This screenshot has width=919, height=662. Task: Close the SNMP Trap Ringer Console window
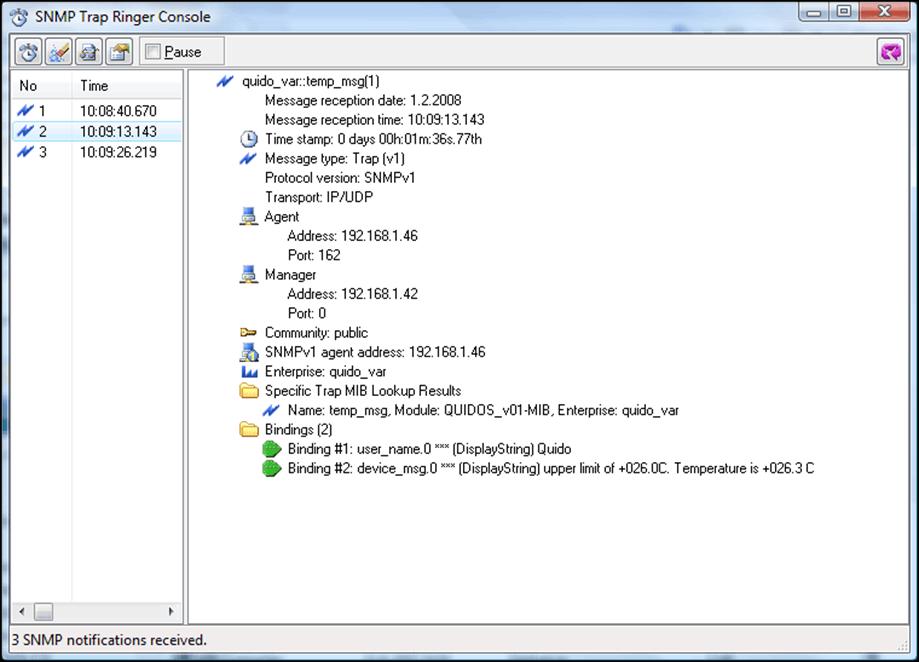884,12
